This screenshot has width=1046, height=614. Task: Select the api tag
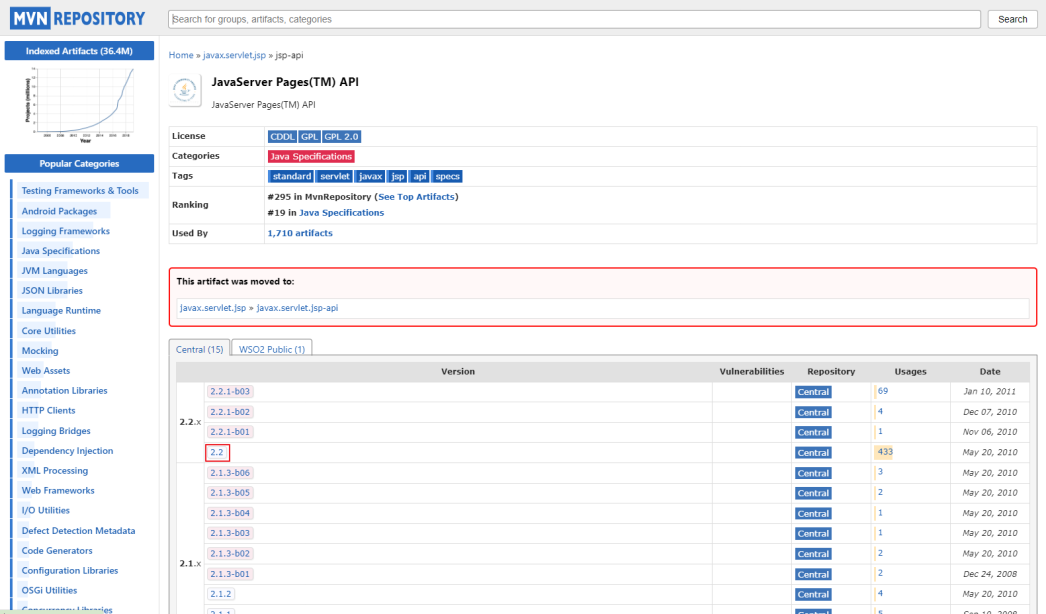(419, 176)
